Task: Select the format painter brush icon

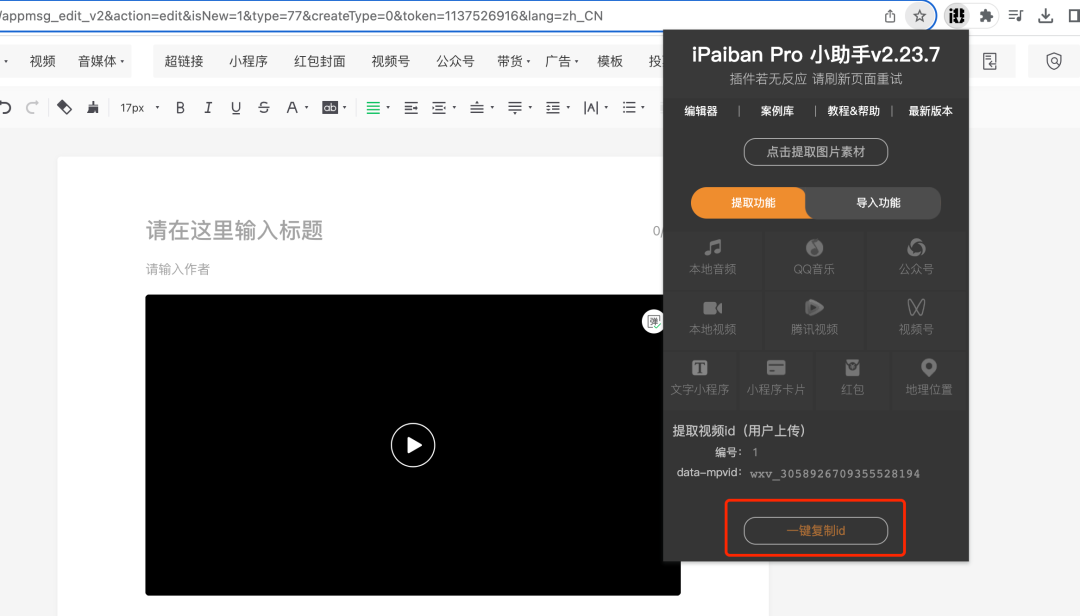Action: pyautogui.click(x=92, y=107)
